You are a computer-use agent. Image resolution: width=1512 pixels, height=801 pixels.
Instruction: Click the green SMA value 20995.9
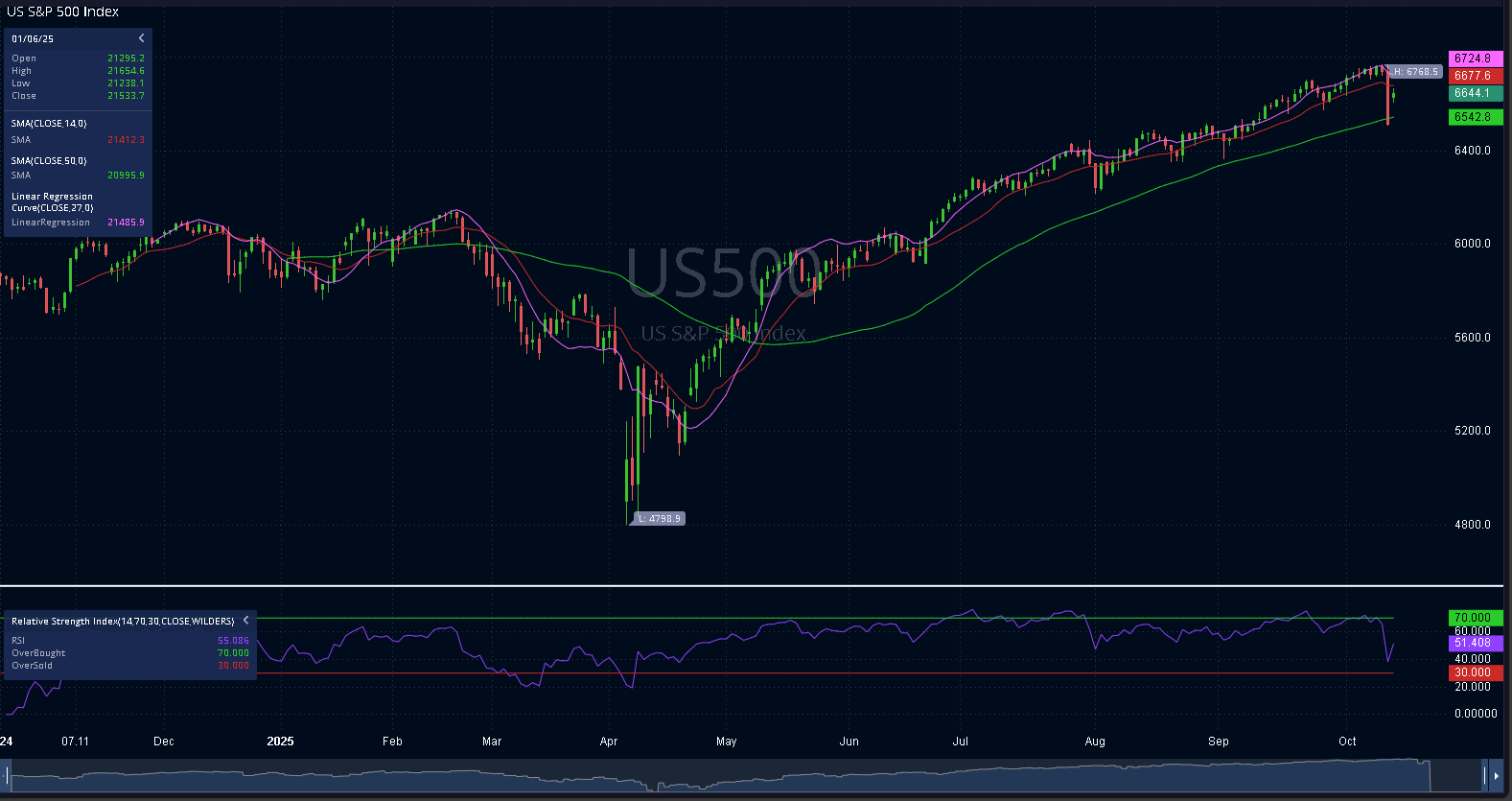click(126, 176)
